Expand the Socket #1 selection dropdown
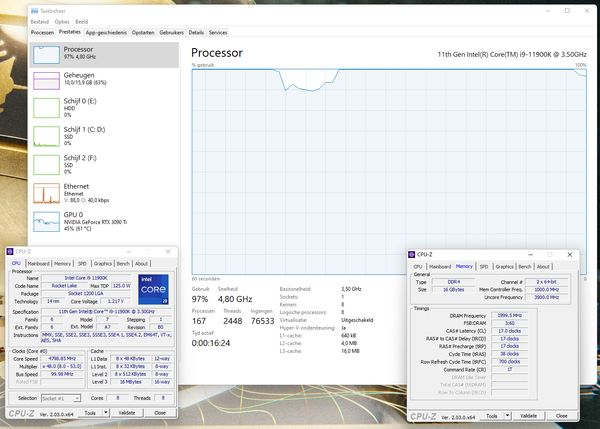The height and width of the screenshot is (429, 600). pyautogui.click(x=75, y=398)
